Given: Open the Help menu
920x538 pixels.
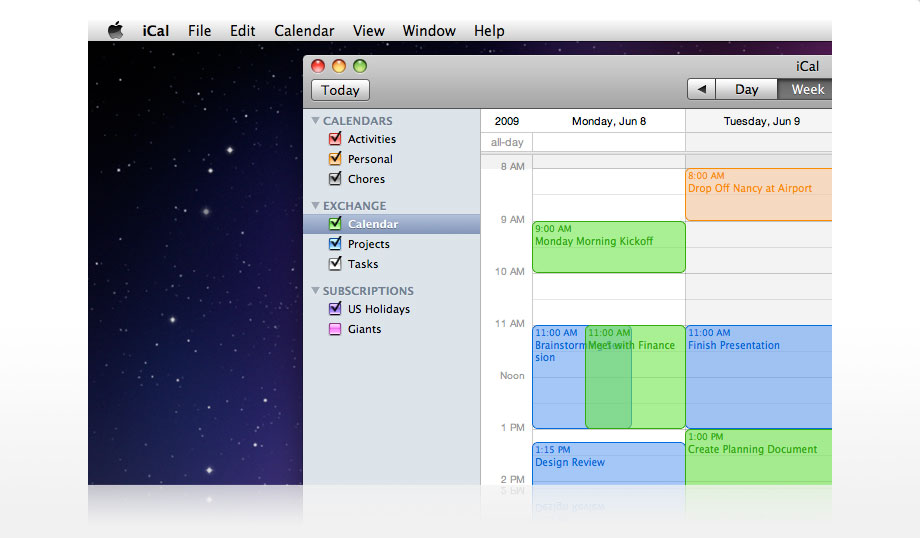Looking at the screenshot, I should pos(489,31).
